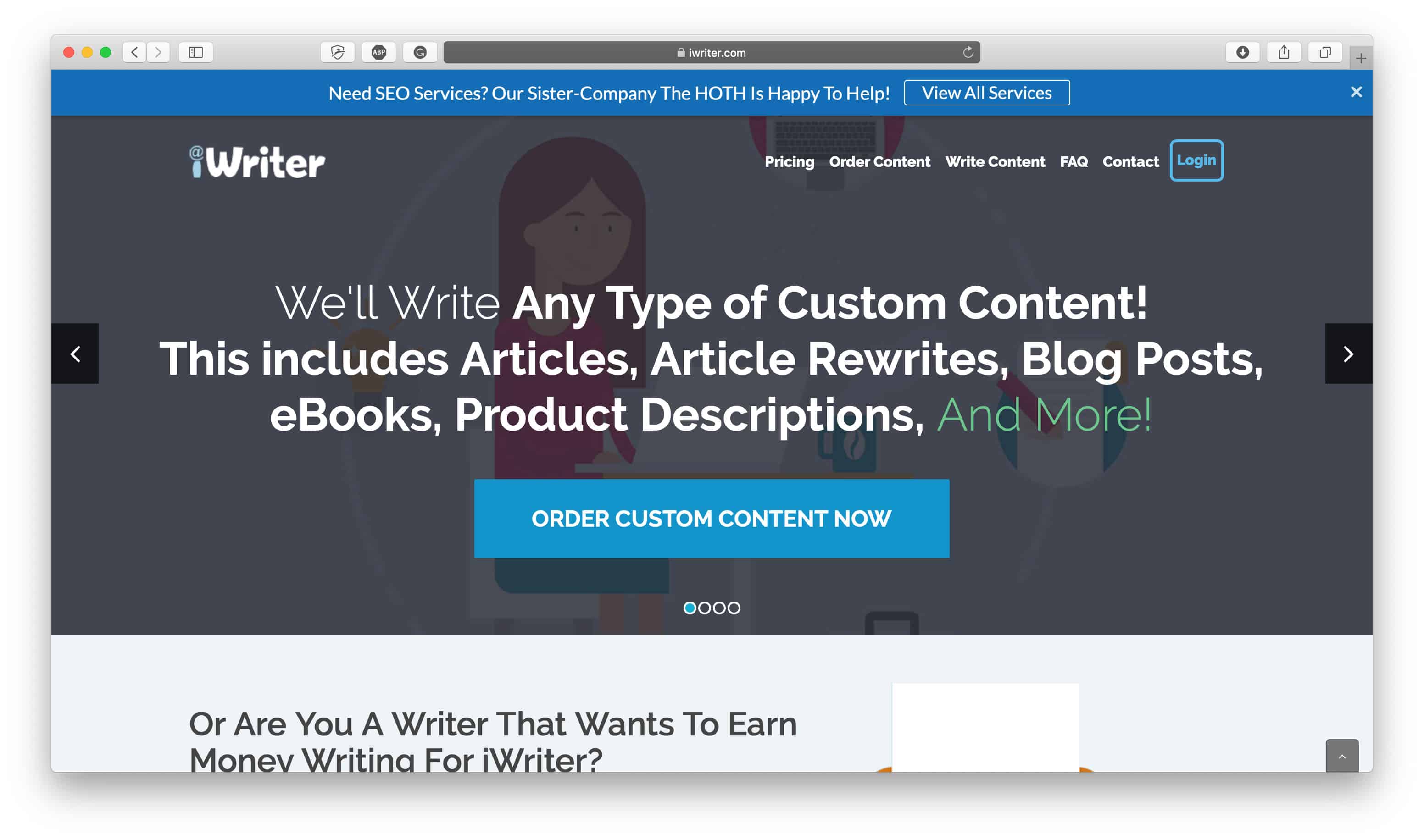The width and height of the screenshot is (1424, 840).
Task: Click the browser share icon
Action: coord(1284,52)
